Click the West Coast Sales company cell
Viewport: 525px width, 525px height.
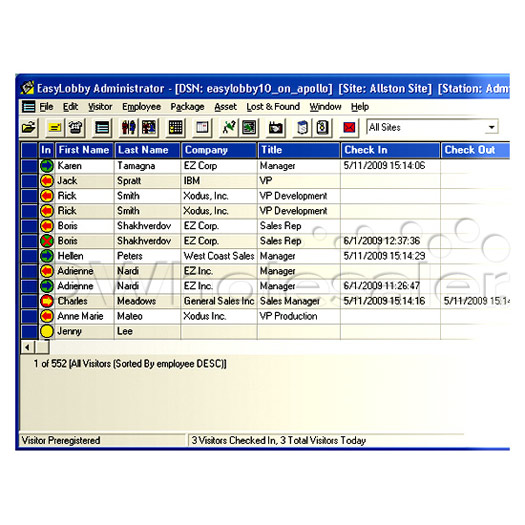pyautogui.click(x=219, y=256)
